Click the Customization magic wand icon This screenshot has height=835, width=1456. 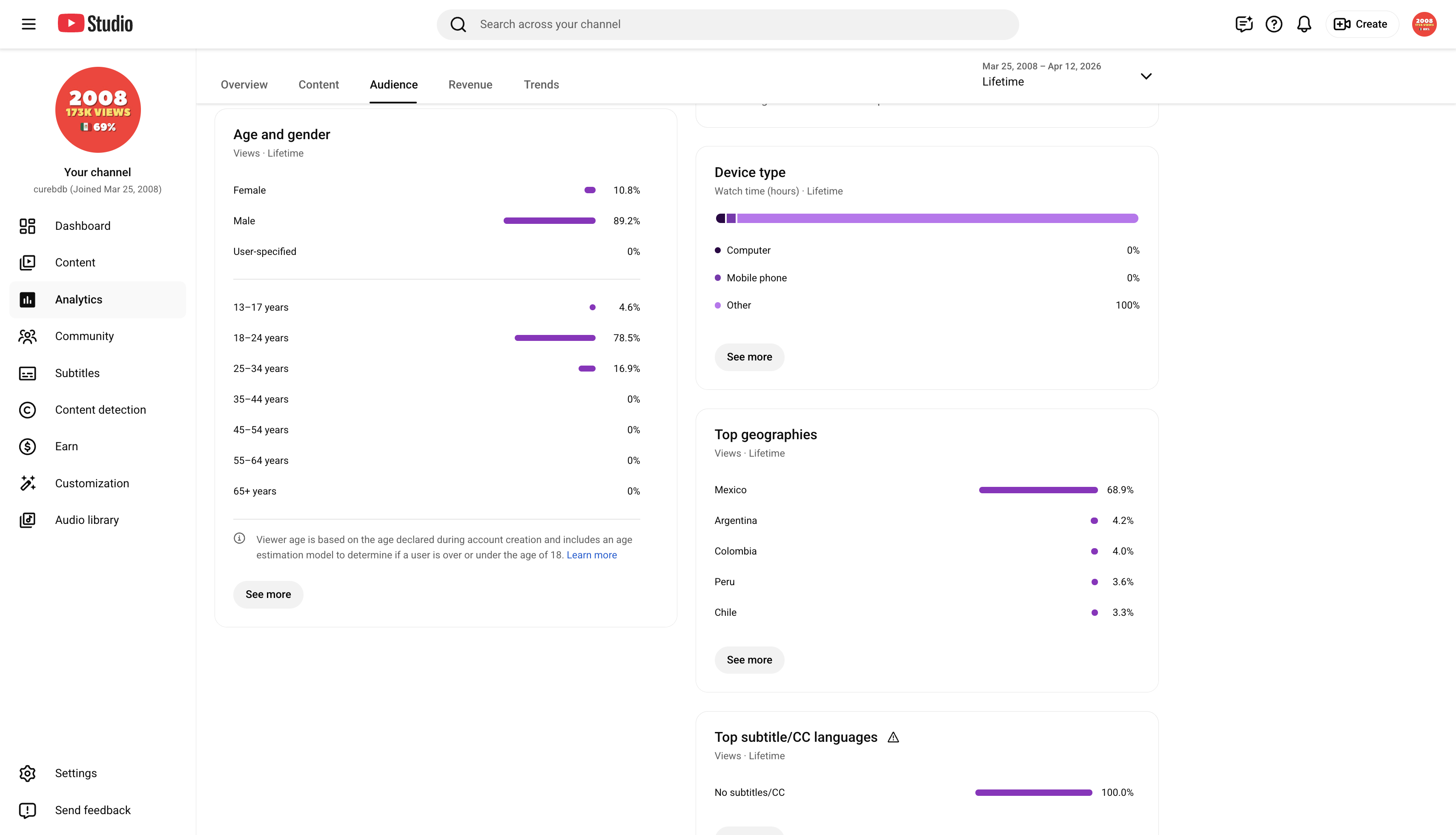[x=28, y=483]
